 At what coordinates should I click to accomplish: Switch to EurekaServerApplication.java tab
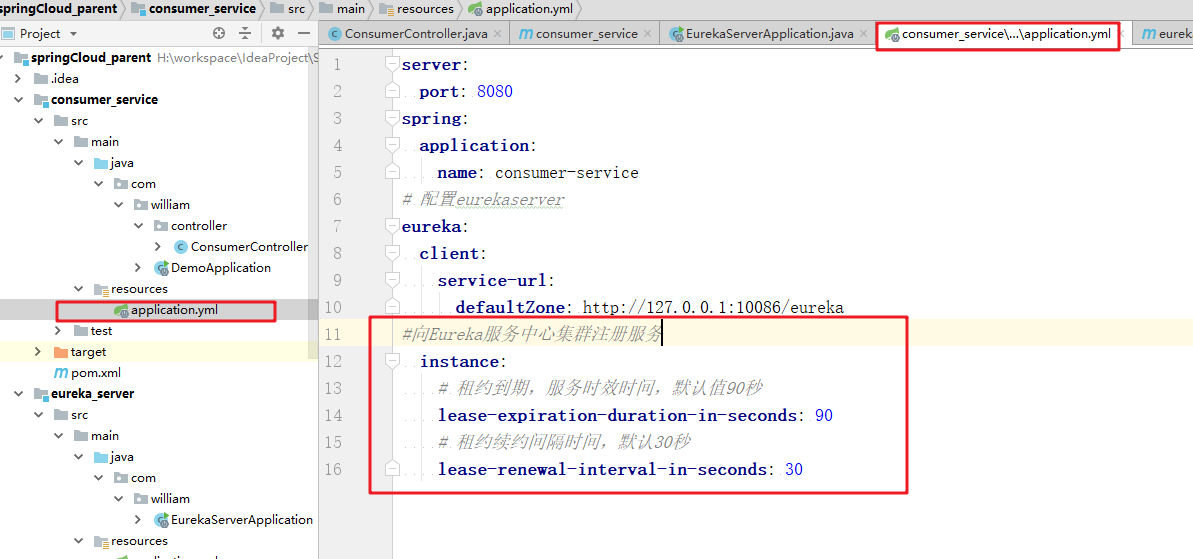tap(769, 33)
